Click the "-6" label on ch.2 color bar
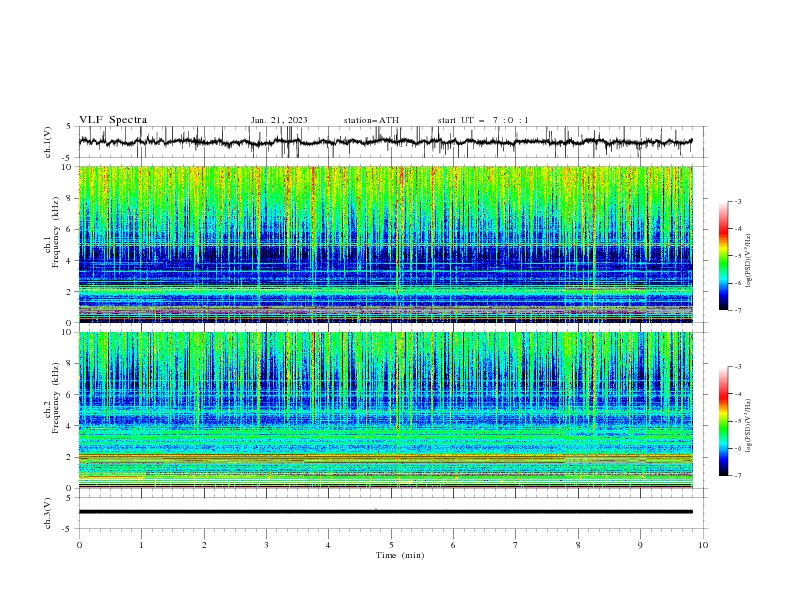The image size is (792, 612). click(x=737, y=448)
